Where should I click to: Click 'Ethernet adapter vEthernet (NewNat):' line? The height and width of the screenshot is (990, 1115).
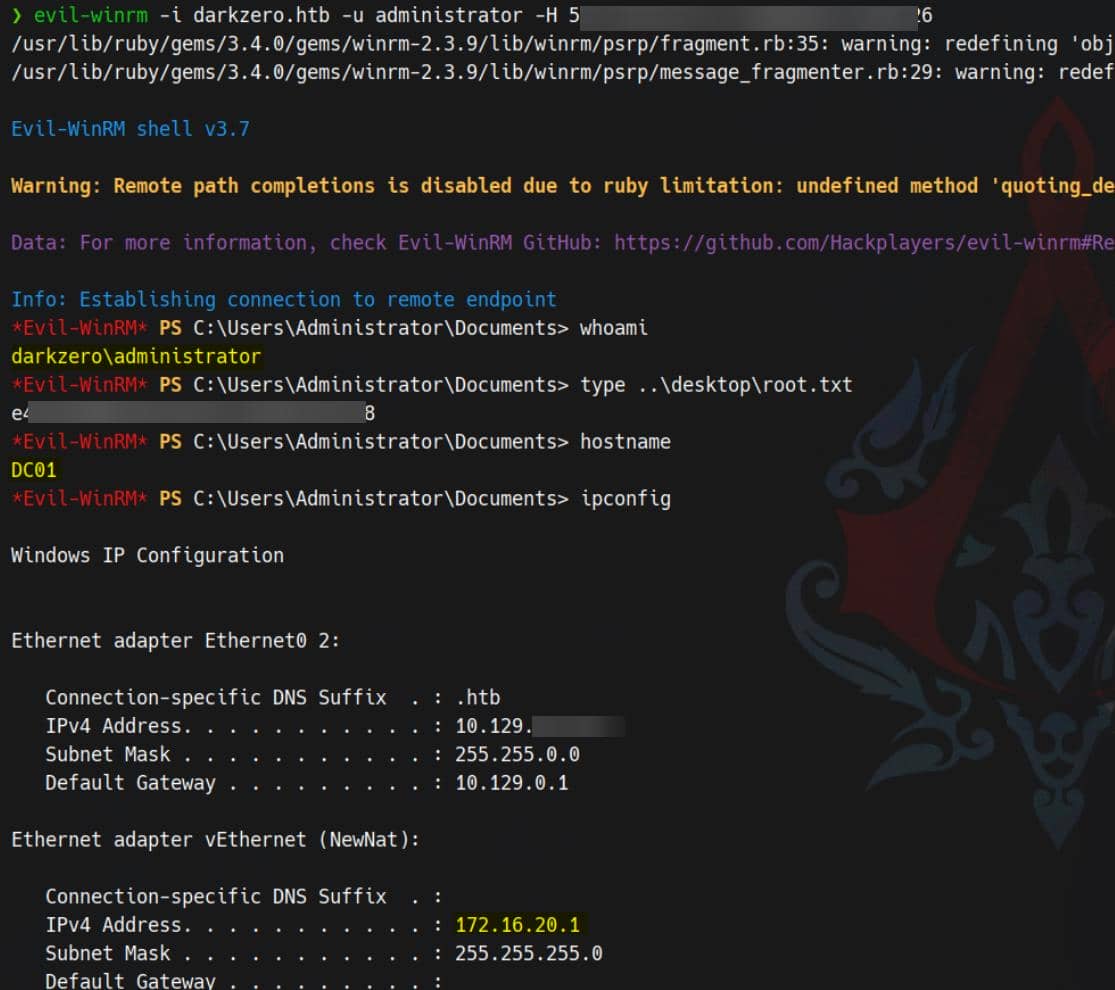click(x=215, y=840)
